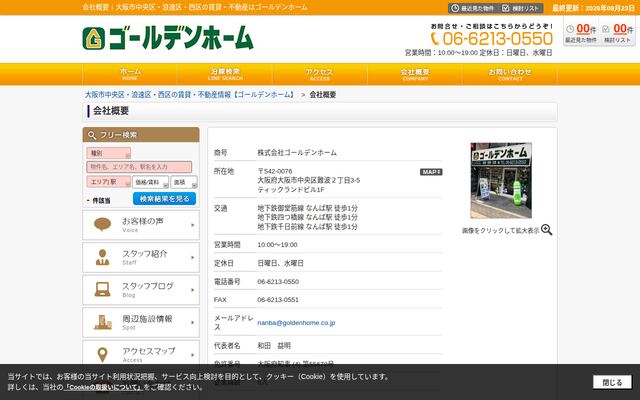Click the 最終更新 date text

tap(593, 8)
